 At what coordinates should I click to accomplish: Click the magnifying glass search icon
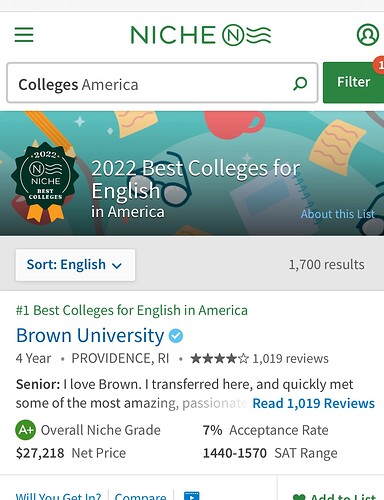[300, 83]
